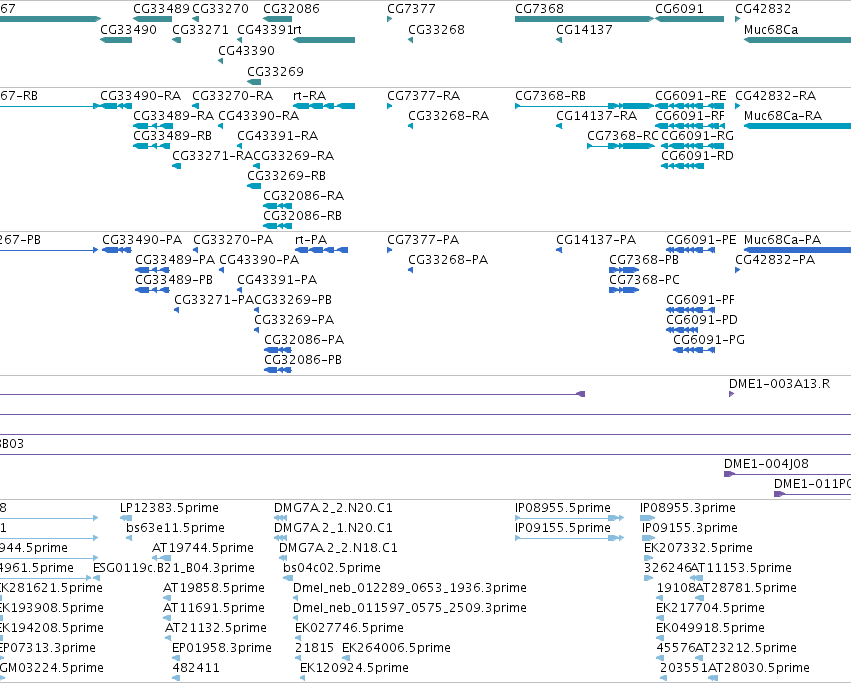Click the CG7368-RB transcript label
The width and height of the screenshot is (851, 683).
click(x=550, y=96)
